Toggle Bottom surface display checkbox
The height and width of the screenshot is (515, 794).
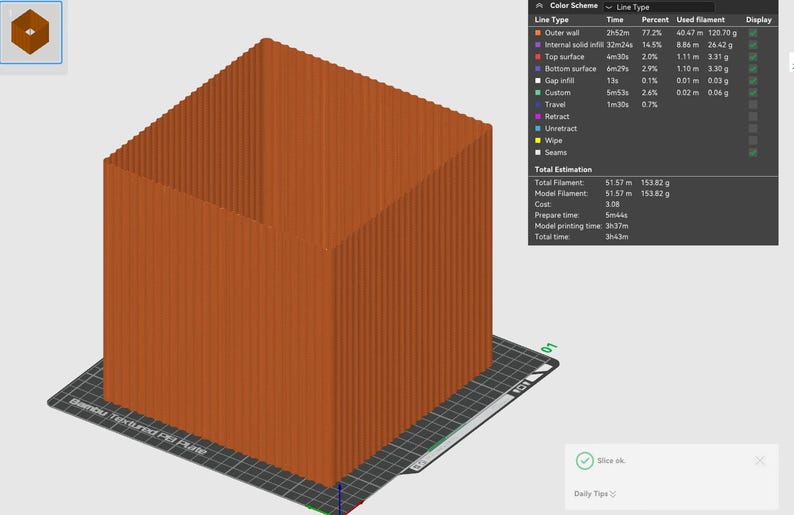(x=753, y=69)
